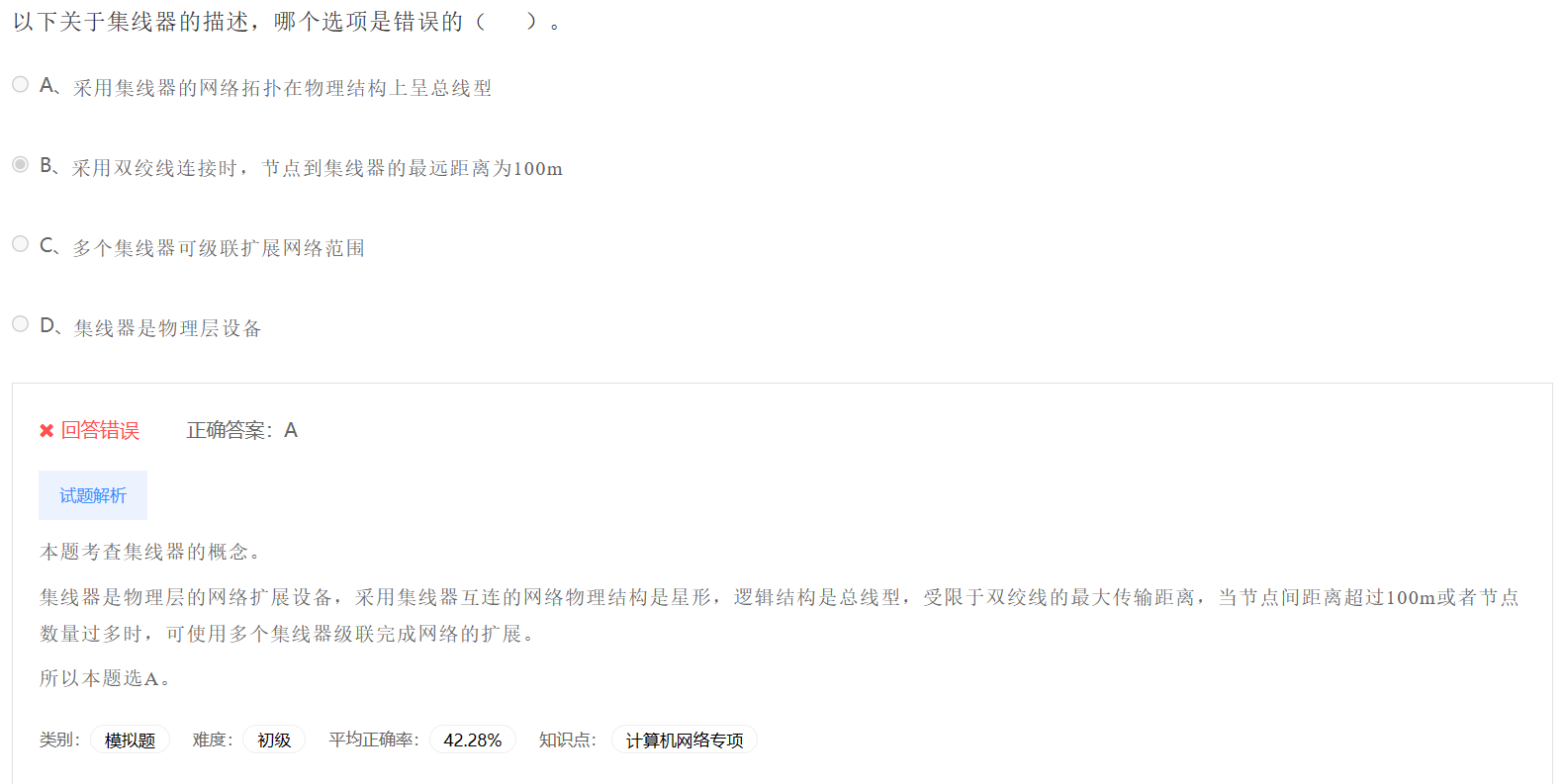Click option D text 集线器是物理层设备
1564x784 pixels.
(x=167, y=328)
